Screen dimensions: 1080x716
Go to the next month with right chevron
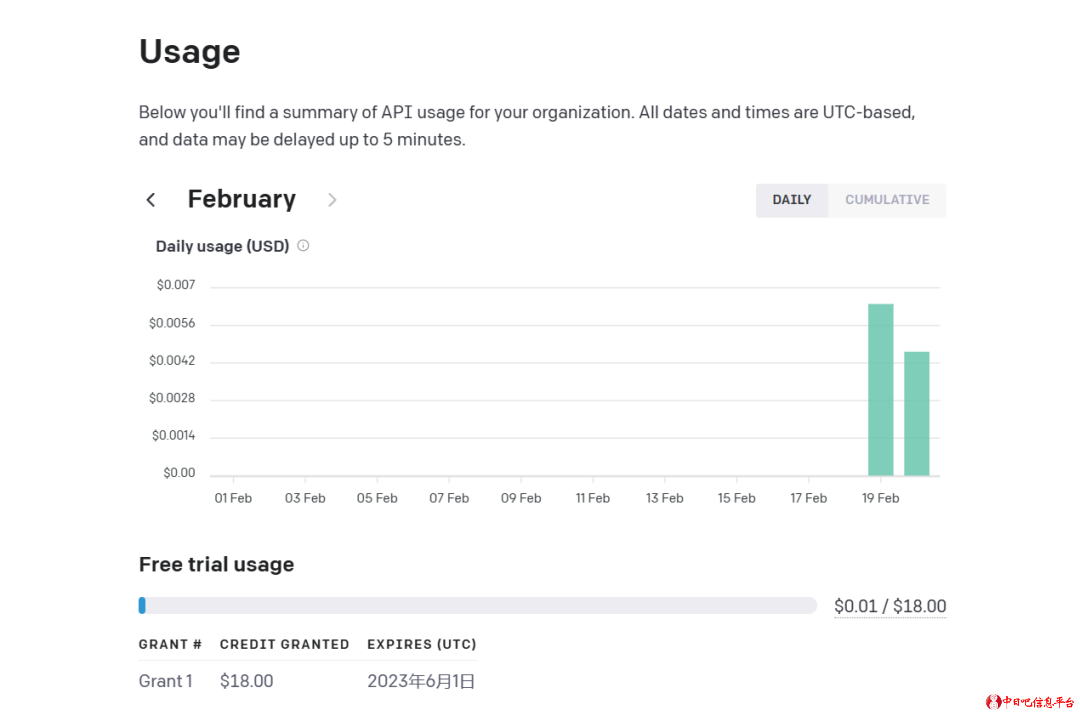(x=332, y=200)
